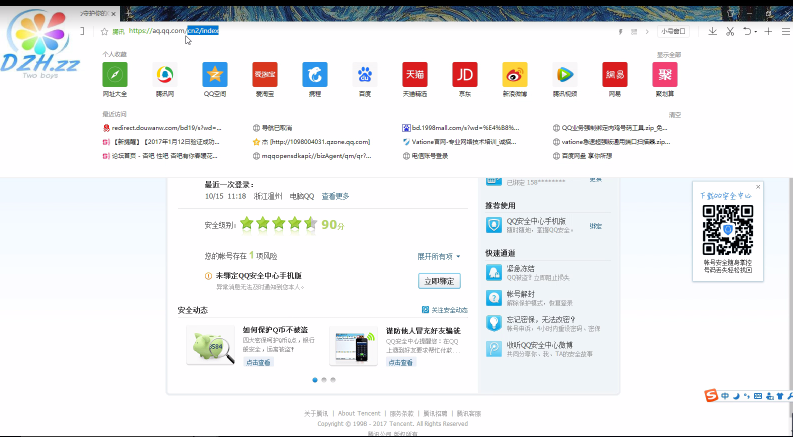Viewport: 793px width, 437px height.
Task: Open the 天猫精选 shortcut icon
Action: point(415,75)
